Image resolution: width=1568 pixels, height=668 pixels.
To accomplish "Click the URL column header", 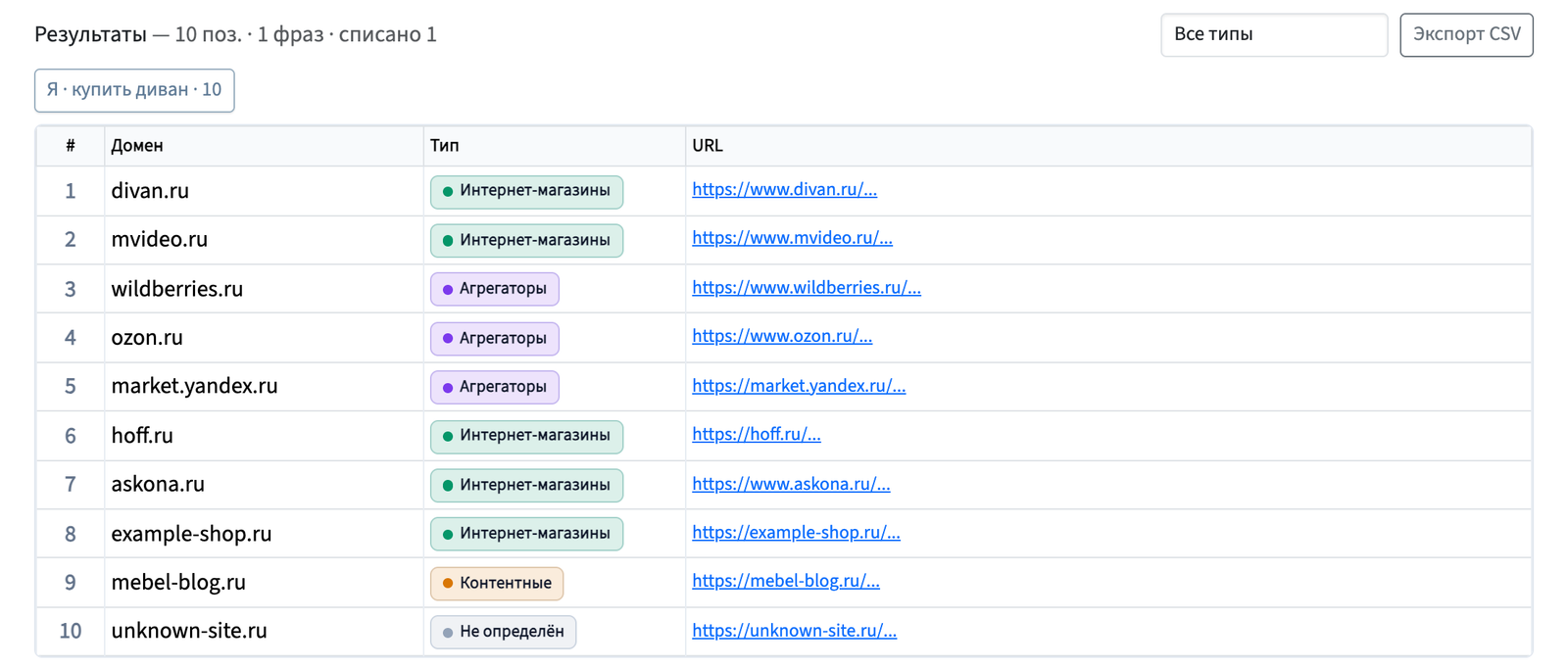I will click(x=1108, y=146).
